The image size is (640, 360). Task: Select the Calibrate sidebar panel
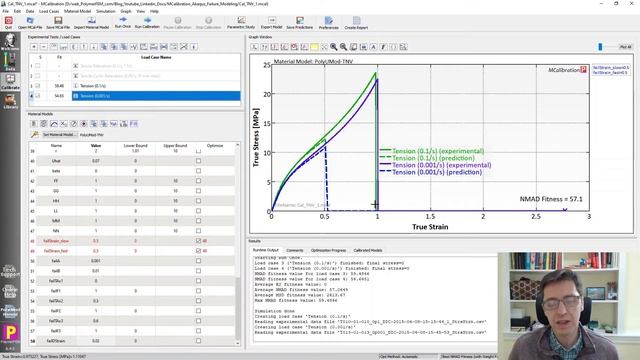click(10, 82)
